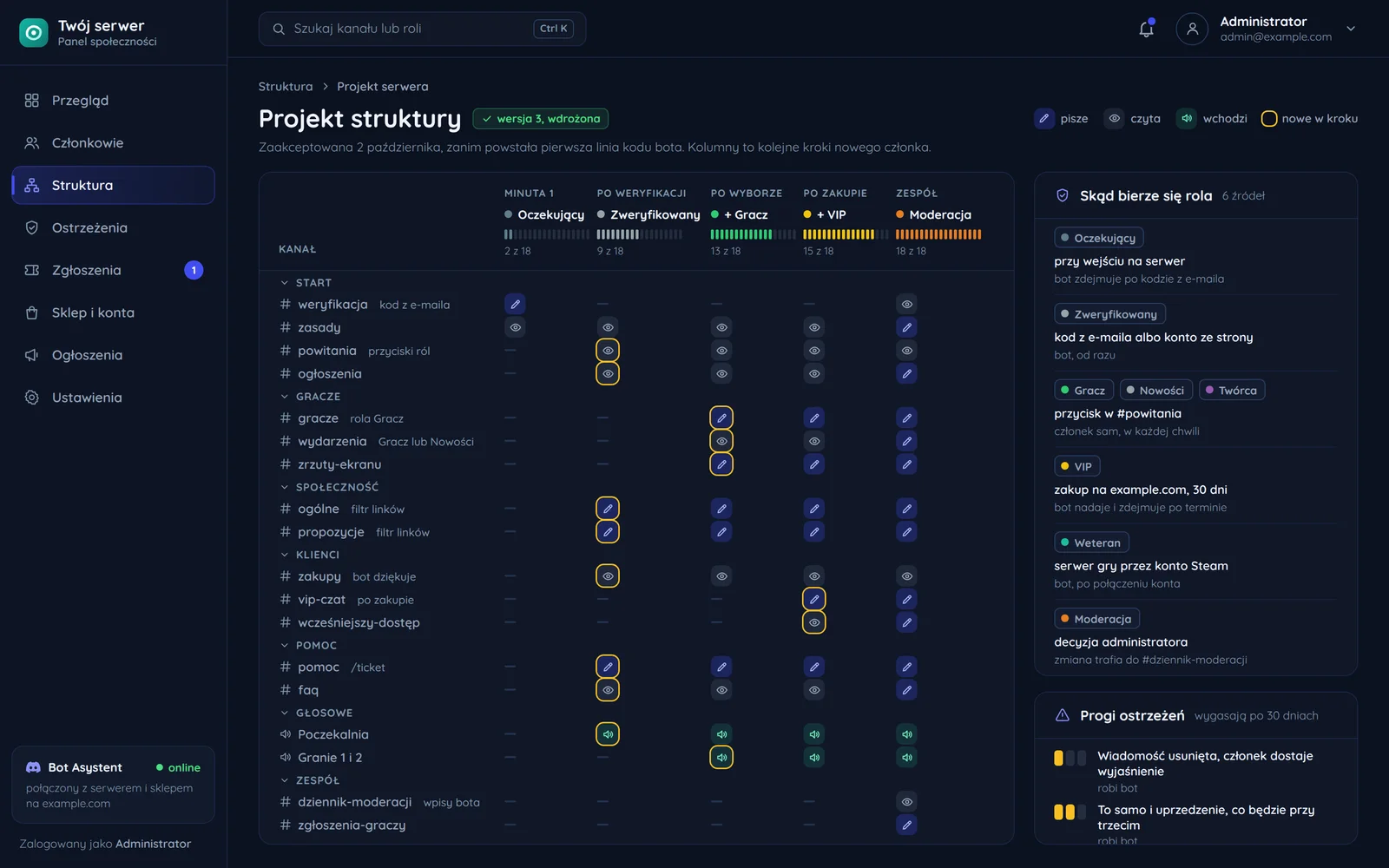Open the Administrator account dropdown chevron

[x=1351, y=29]
